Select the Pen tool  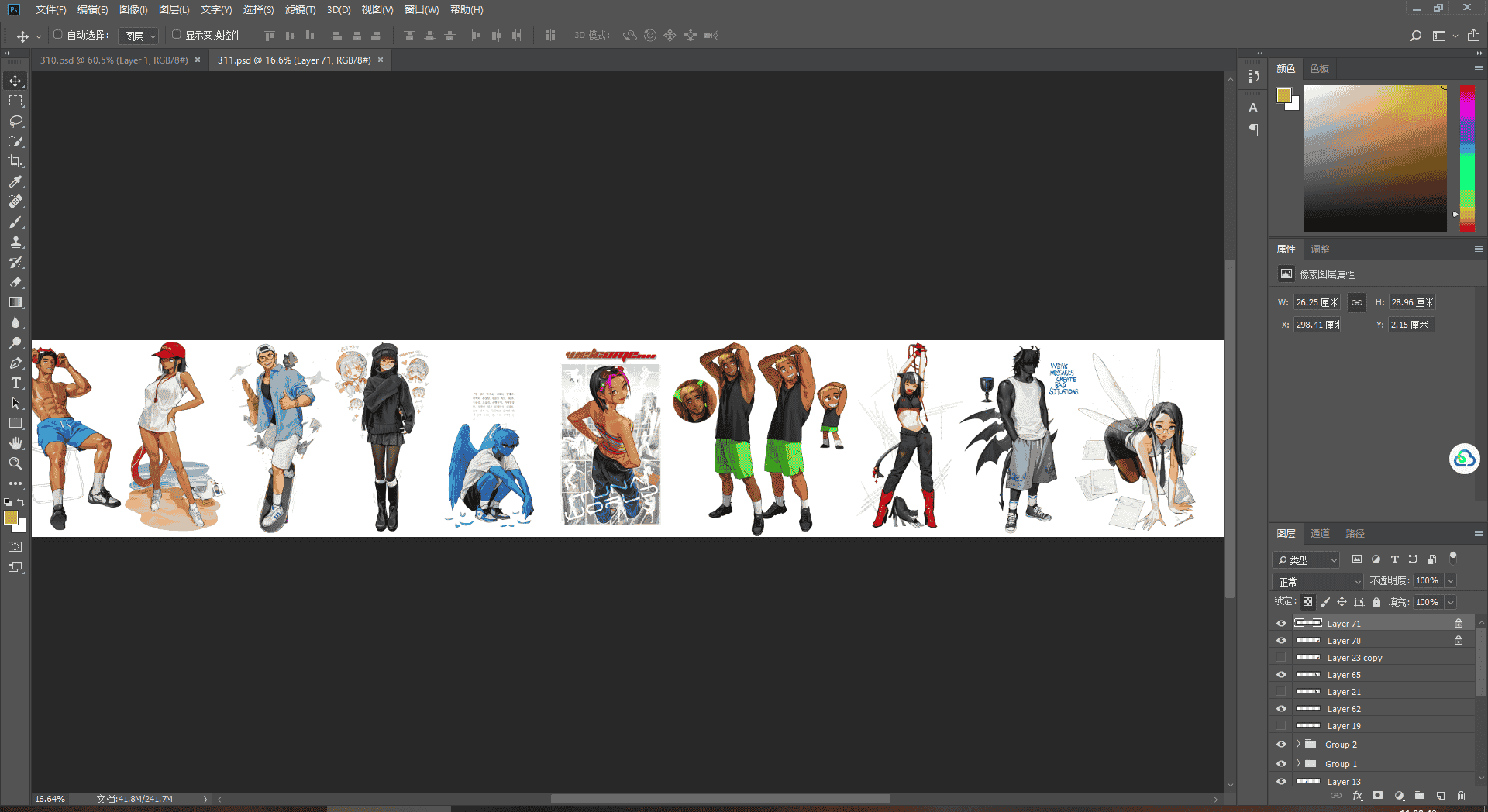(x=15, y=363)
